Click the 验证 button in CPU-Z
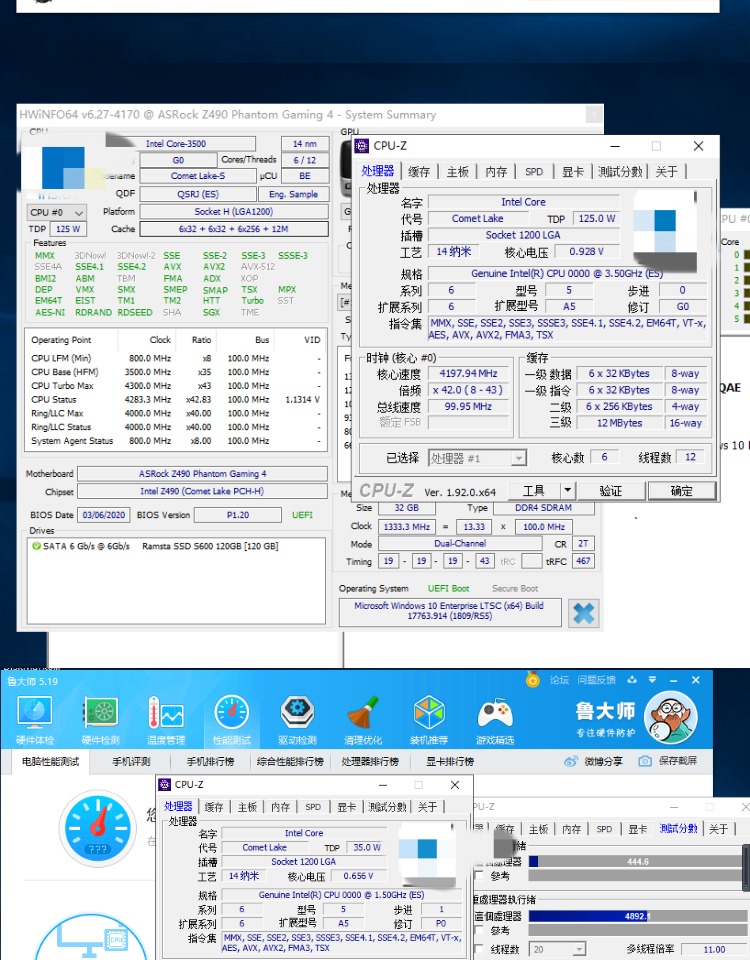 610,490
